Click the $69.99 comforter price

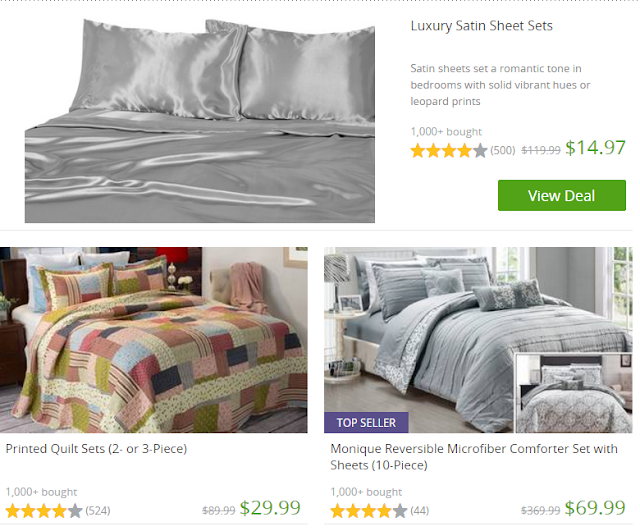coord(595,508)
